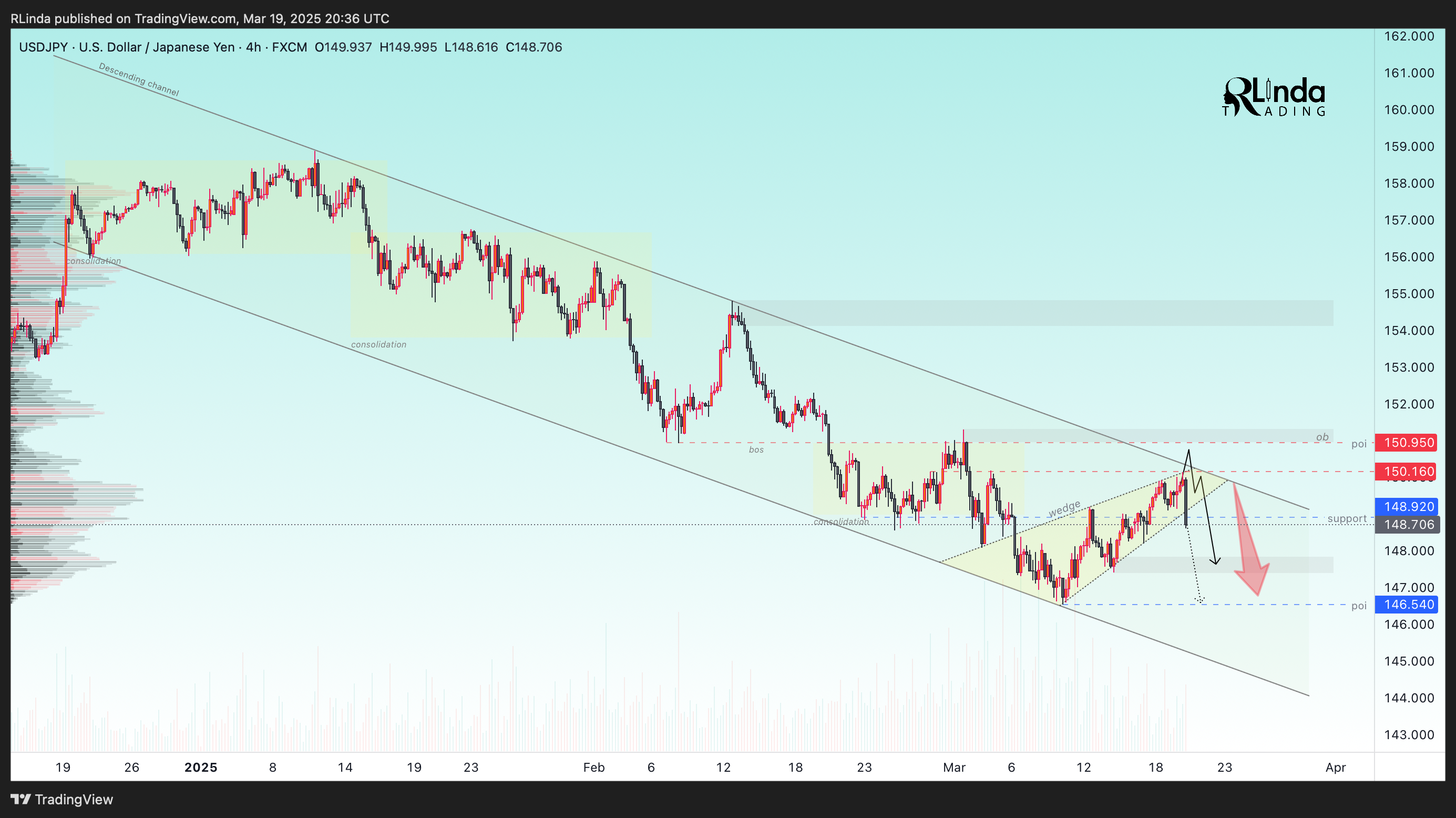Click the H149.995 high value in header
1456x818 pixels.
click(408, 47)
